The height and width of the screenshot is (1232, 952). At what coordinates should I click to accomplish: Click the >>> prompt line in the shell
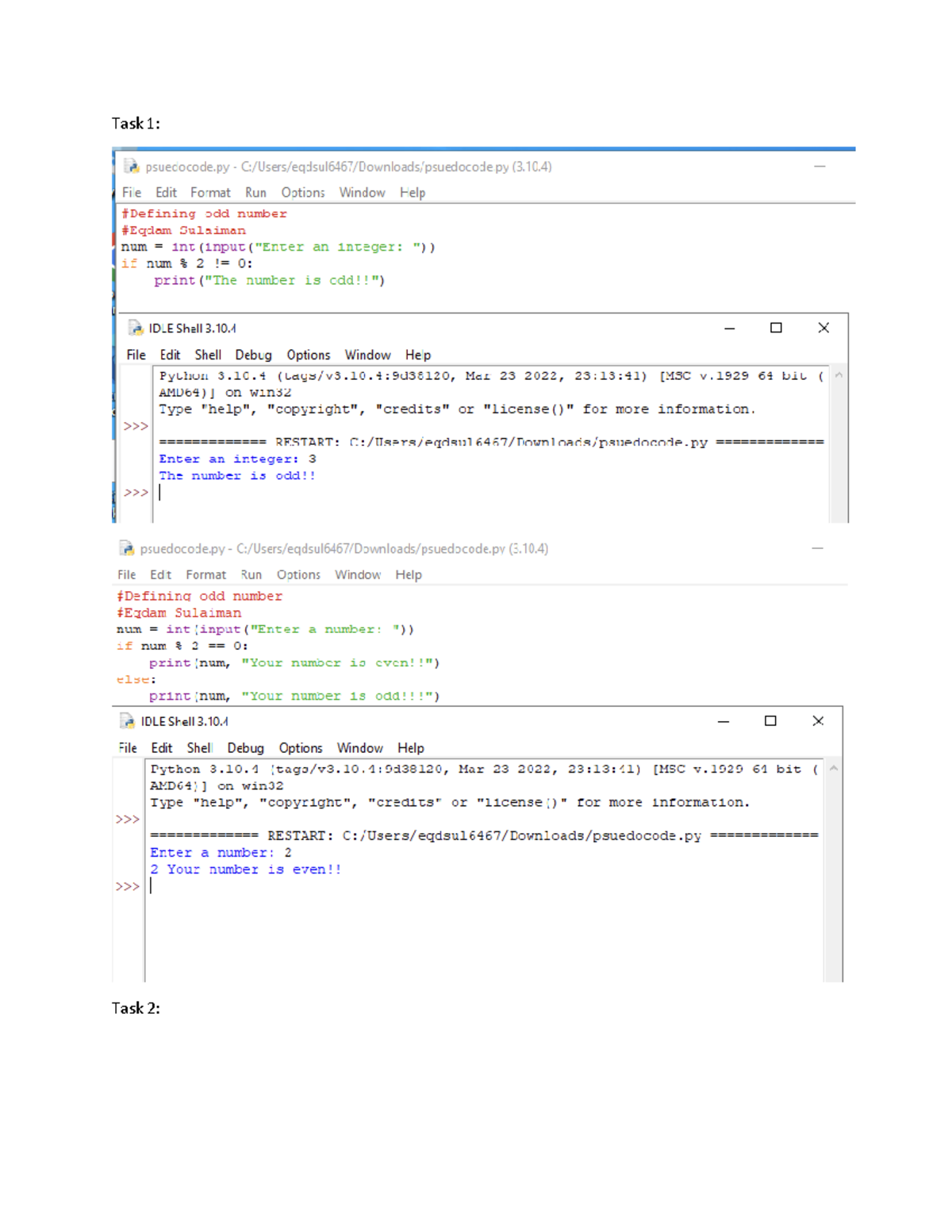click(x=137, y=493)
